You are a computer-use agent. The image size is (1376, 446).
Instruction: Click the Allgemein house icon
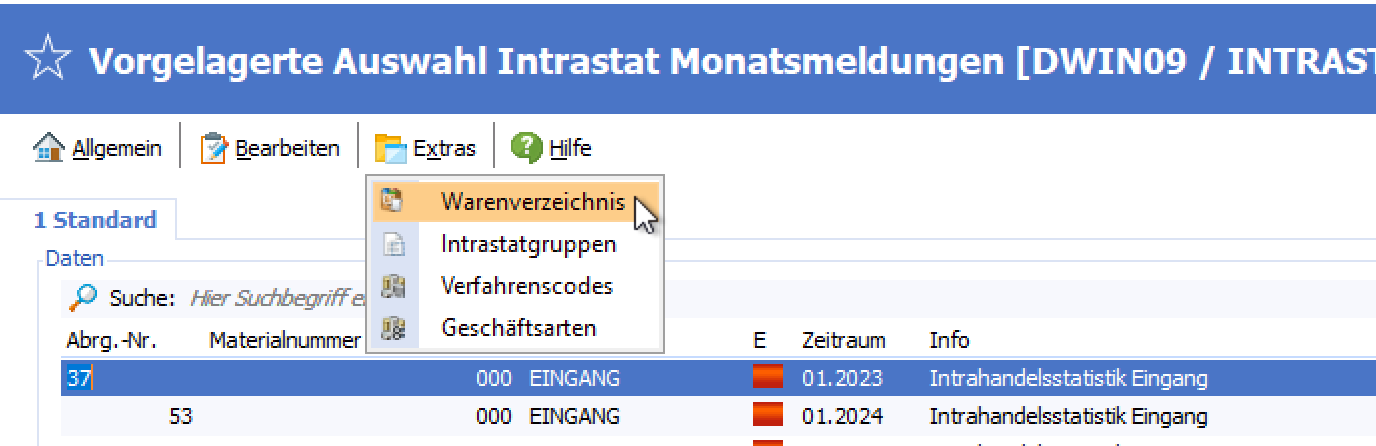(49, 149)
